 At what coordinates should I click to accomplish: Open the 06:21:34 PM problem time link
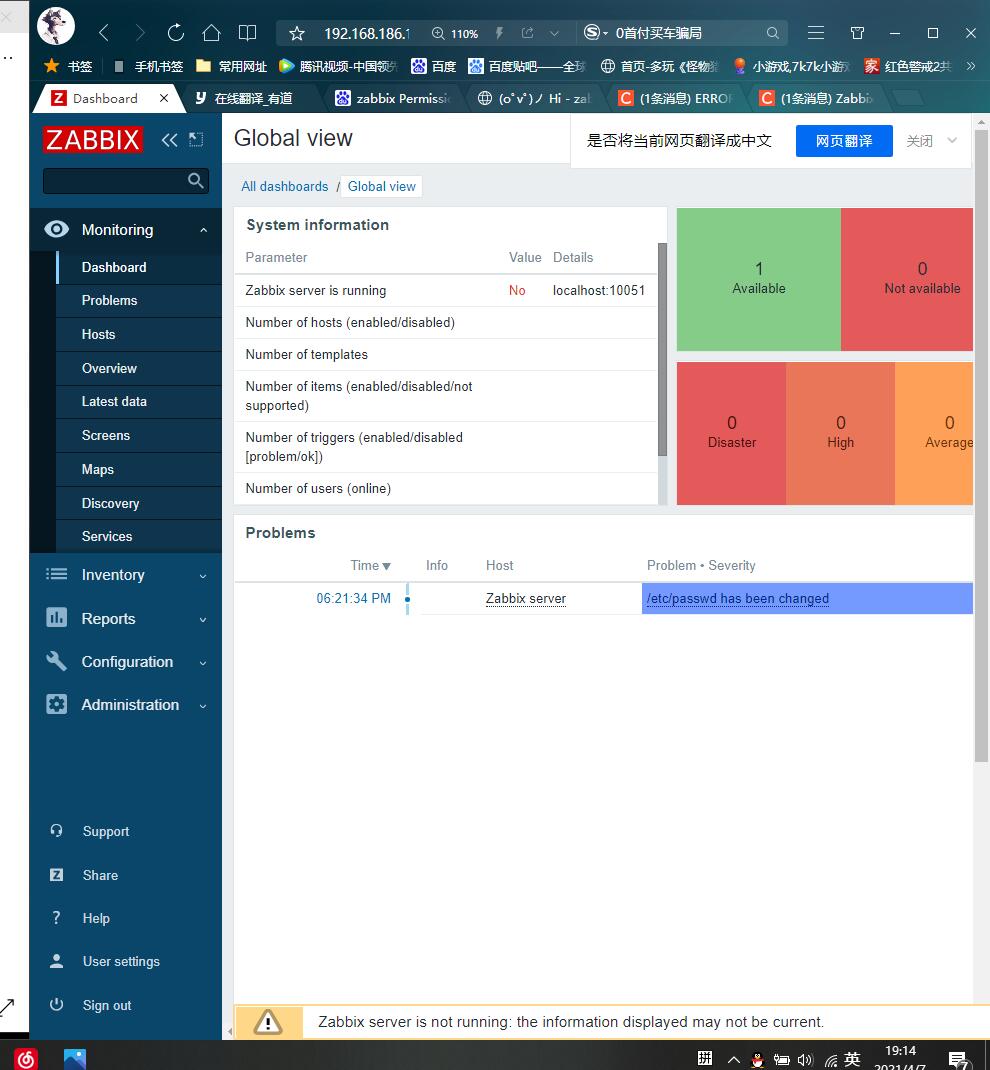[x=353, y=598]
